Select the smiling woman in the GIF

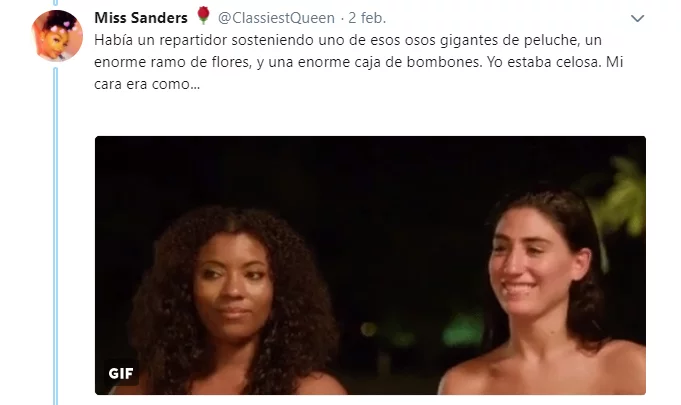[543, 293]
